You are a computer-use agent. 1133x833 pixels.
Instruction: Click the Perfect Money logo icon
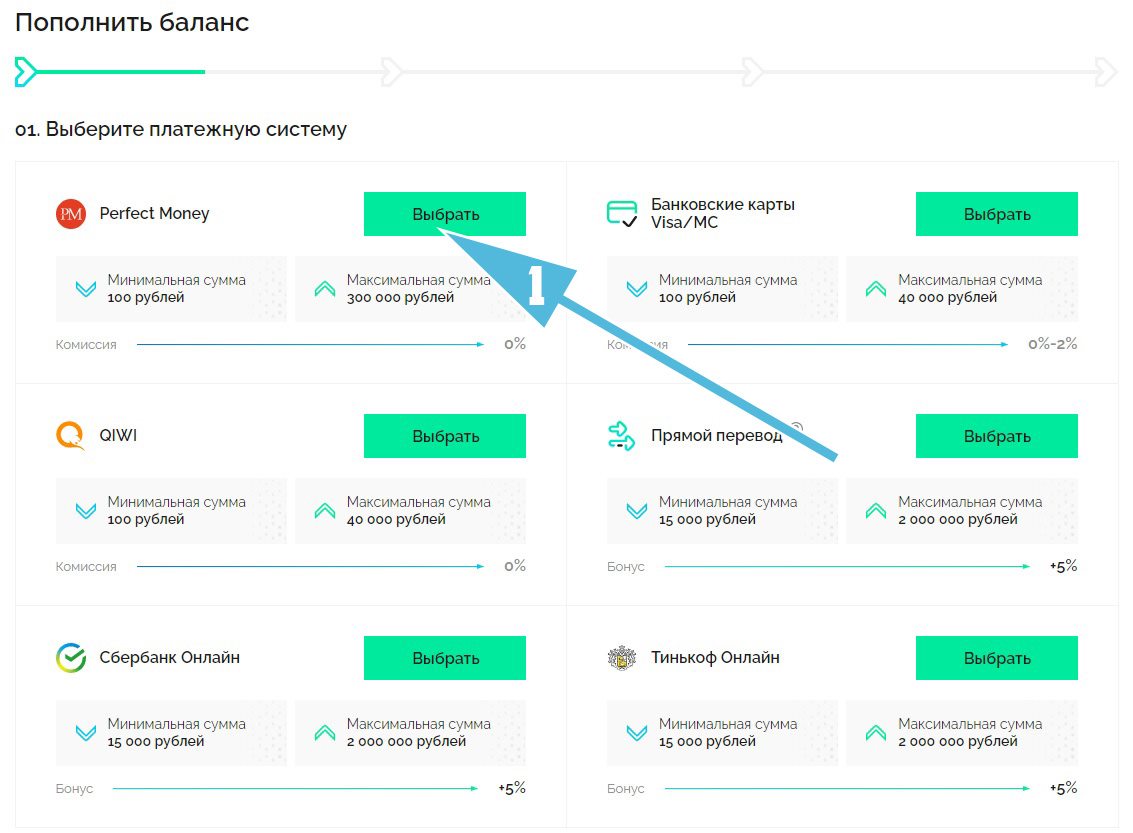click(x=71, y=214)
